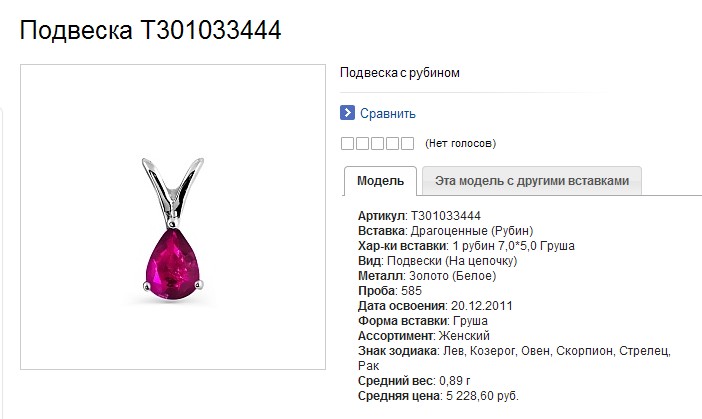The width and height of the screenshot is (702, 419).
Task: Click the Нет голосов vote count text
Action: pyautogui.click(x=461, y=144)
